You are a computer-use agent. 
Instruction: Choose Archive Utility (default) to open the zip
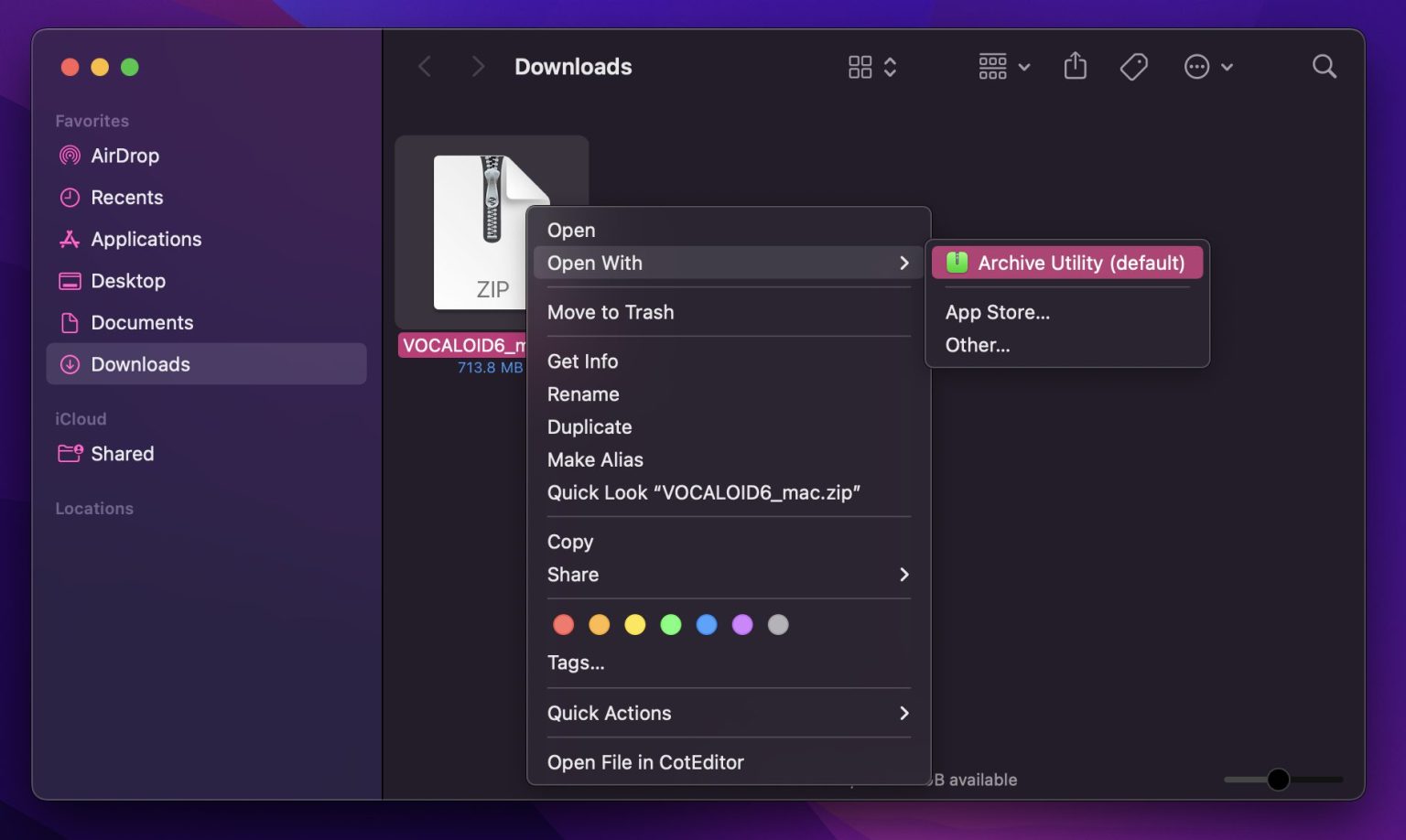coord(1065,263)
